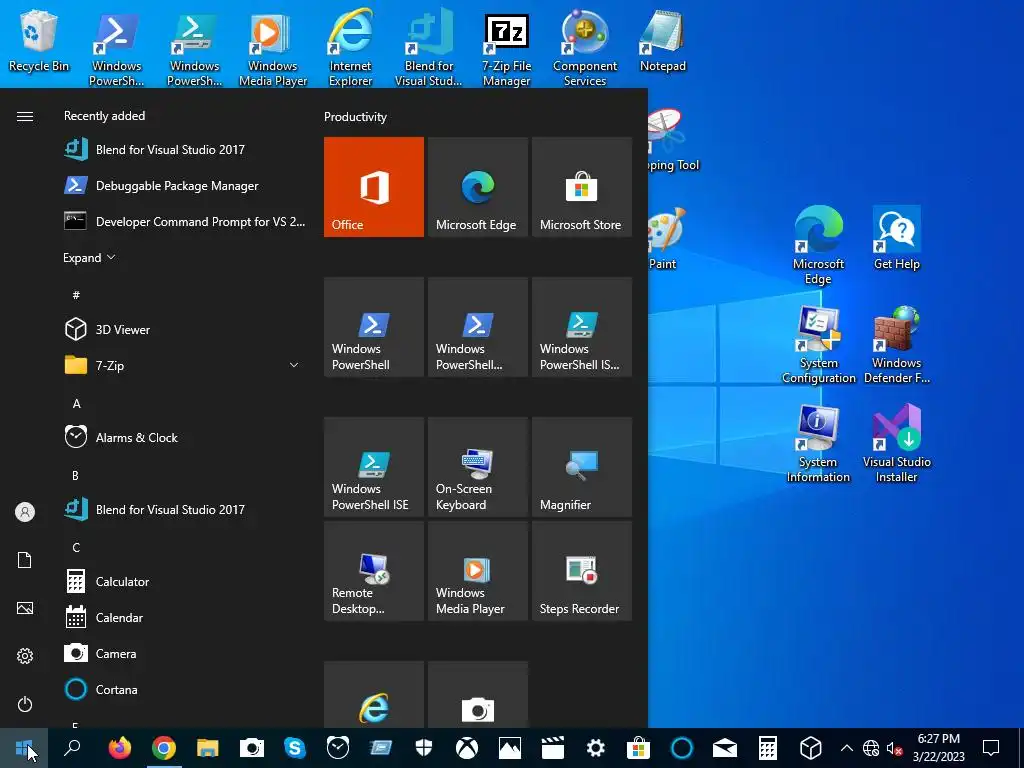Launch Microsoft Edge tile in Start menu
The height and width of the screenshot is (768, 1024).
click(x=477, y=187)
